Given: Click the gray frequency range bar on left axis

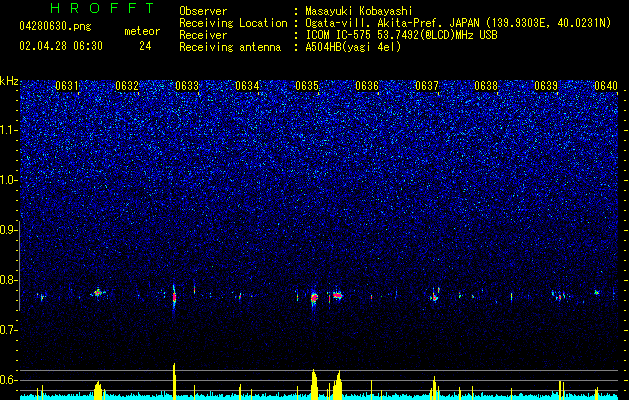Looking at the screenshot, I should 20,265.
